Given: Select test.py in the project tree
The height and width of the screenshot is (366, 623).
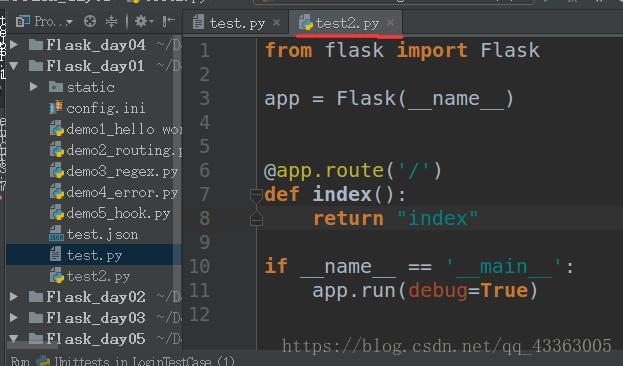Looking at the screenshot, I should pos(94,255).
